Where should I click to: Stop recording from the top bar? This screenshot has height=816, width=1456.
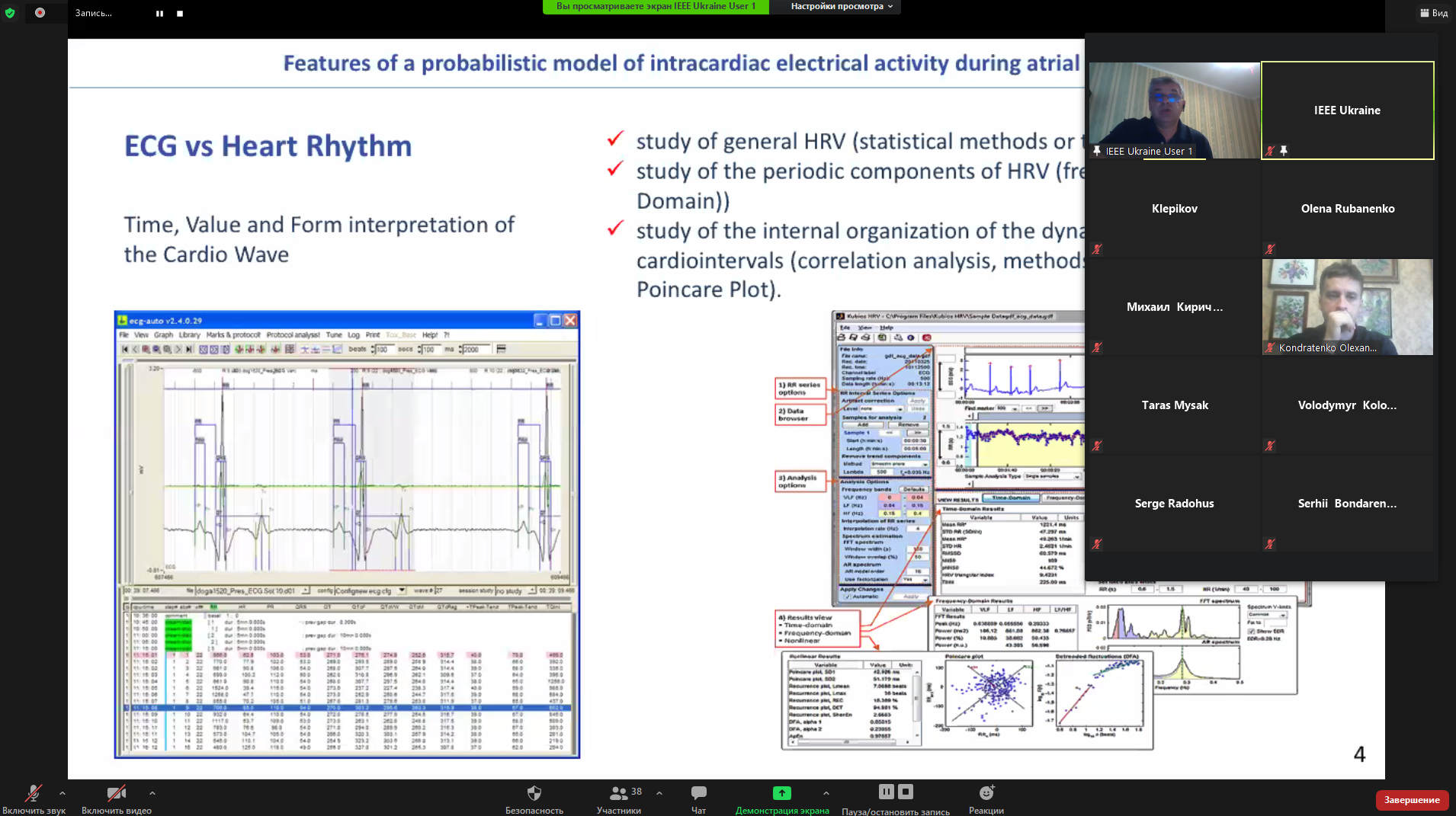180,14
